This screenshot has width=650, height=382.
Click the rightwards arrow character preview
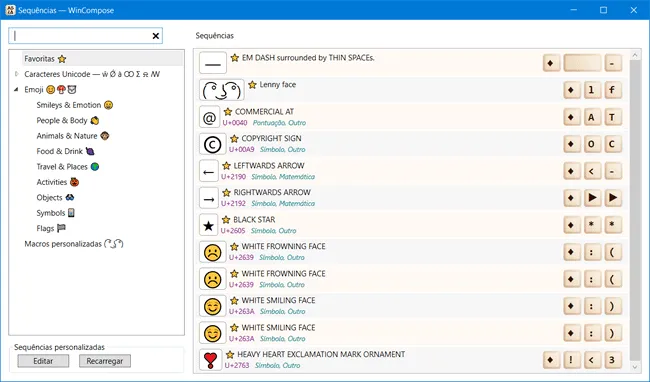click(x=209, y=198)
